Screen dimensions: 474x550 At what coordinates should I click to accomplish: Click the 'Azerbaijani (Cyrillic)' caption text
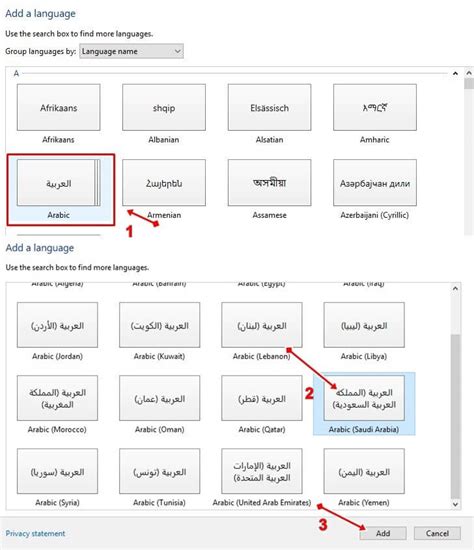tap(375, 215)
